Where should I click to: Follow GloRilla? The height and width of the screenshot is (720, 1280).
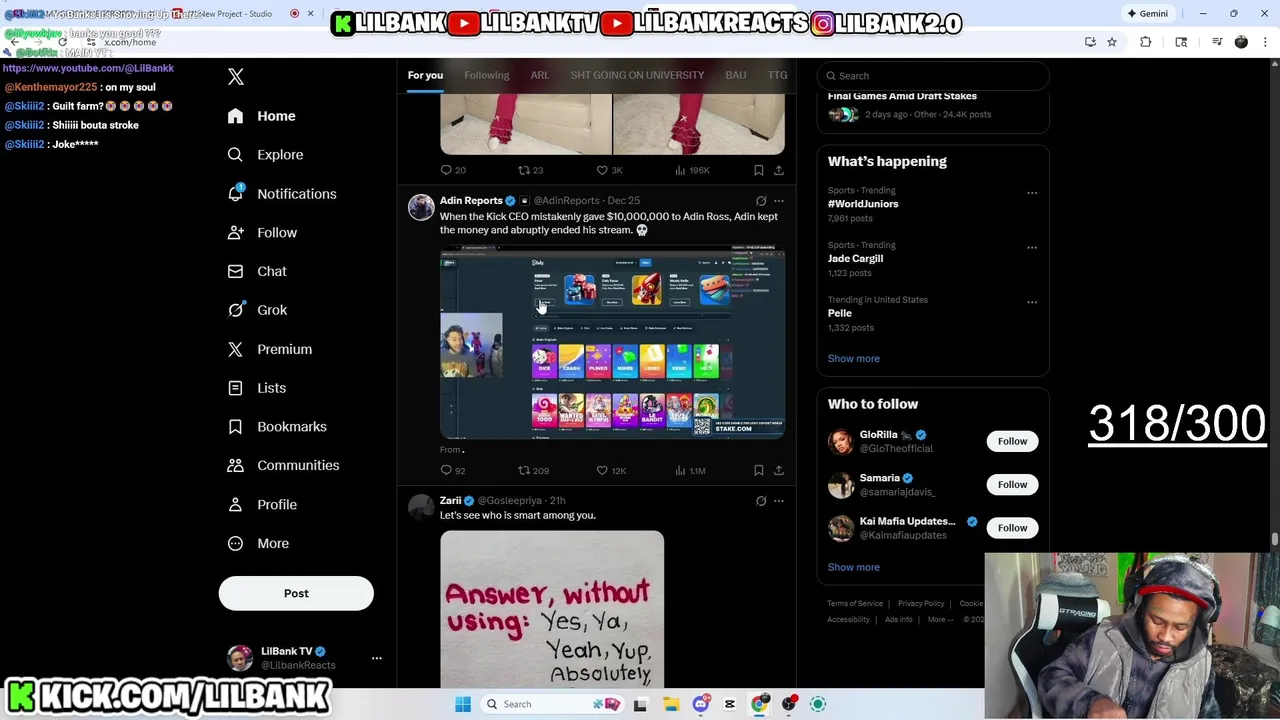coord(1012,441)
